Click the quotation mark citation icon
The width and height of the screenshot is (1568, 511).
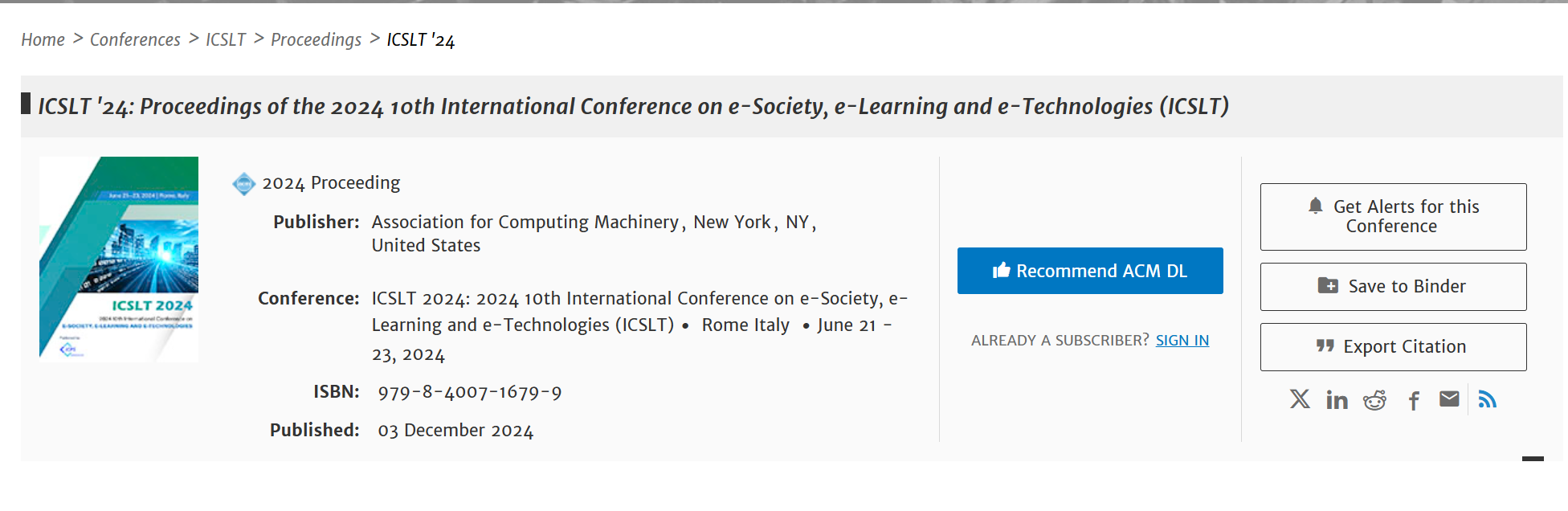[1325, 345]
